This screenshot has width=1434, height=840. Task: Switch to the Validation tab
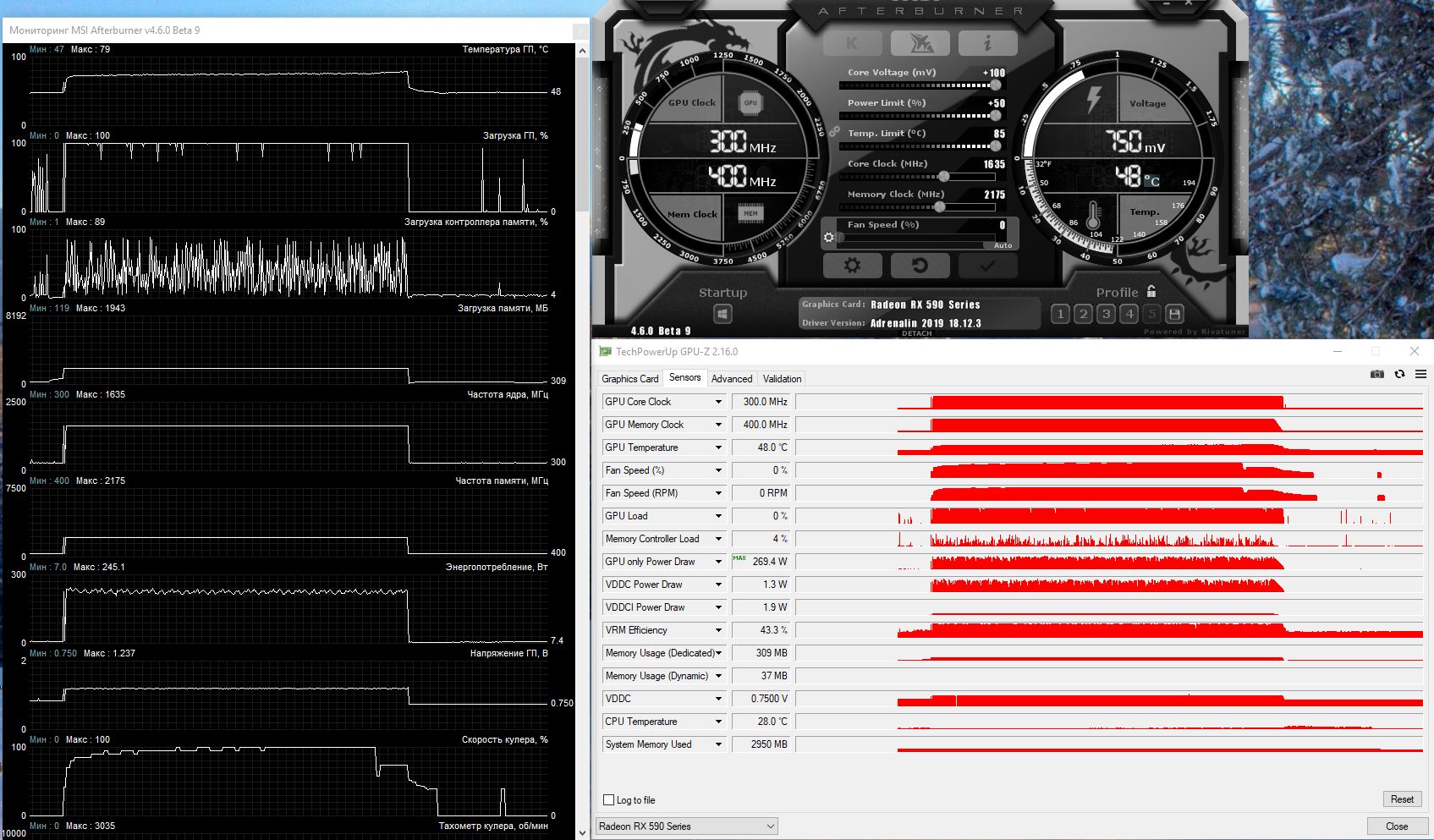(x=782, y=379)
